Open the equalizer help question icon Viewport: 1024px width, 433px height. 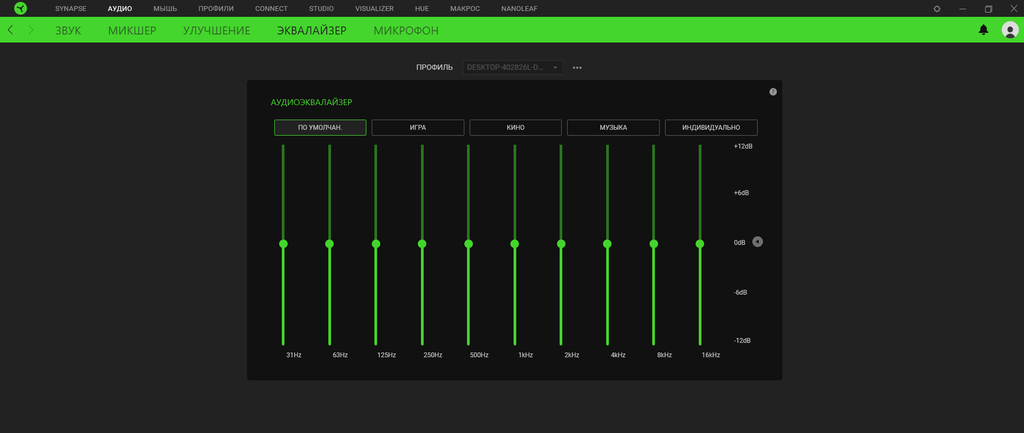pos(773,92)
